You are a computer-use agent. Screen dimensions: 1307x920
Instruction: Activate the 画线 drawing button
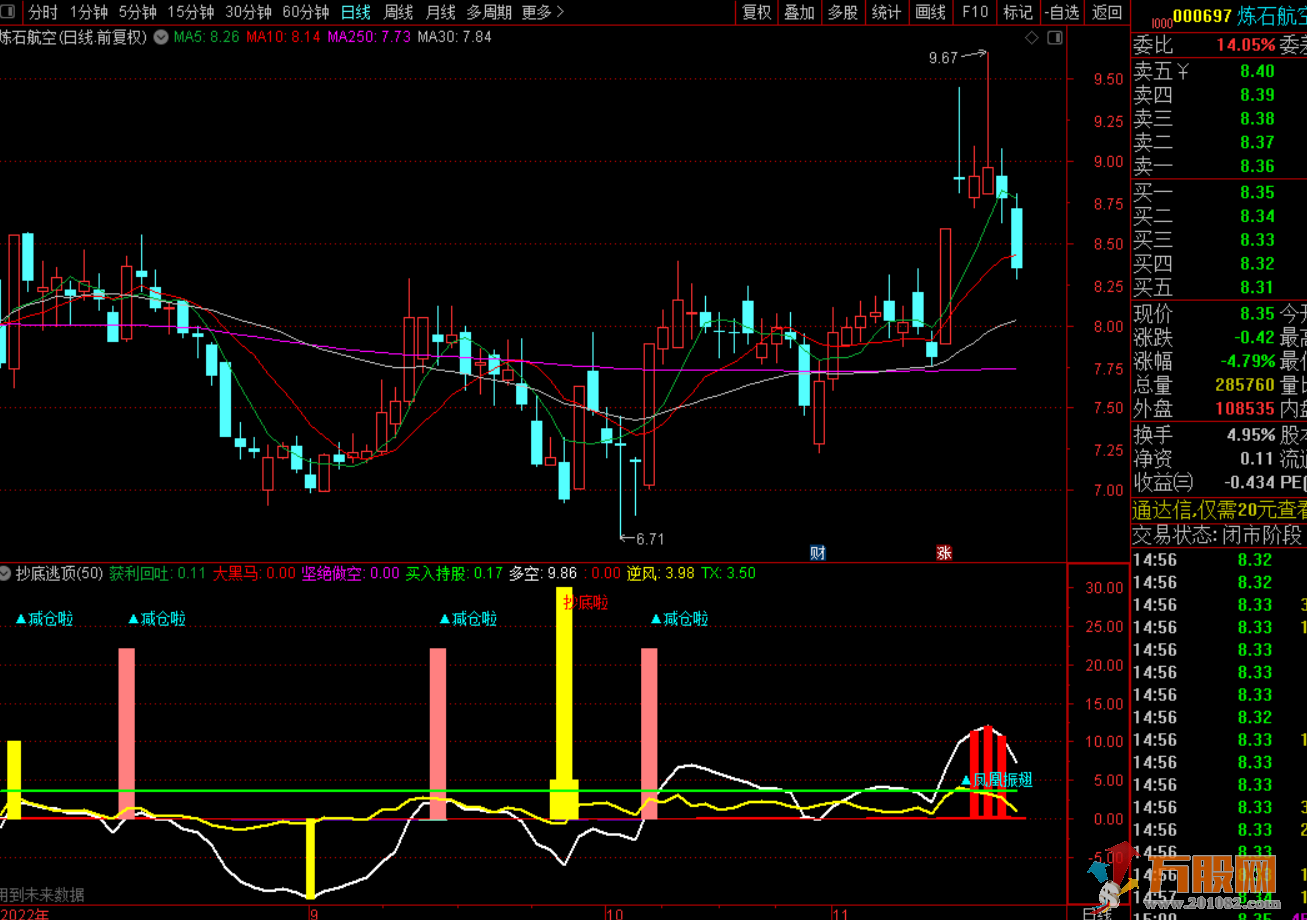(x=930, y=12)
